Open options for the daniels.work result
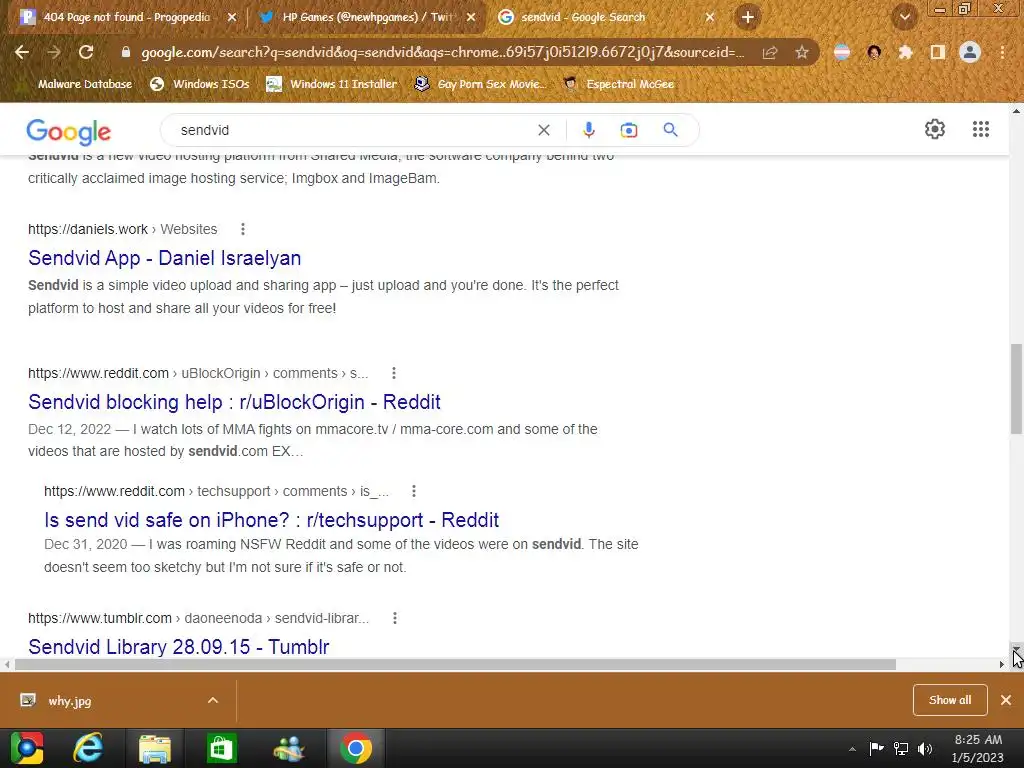The height and width of the screenshot is (768, 1024). click(x=243, y=229)
